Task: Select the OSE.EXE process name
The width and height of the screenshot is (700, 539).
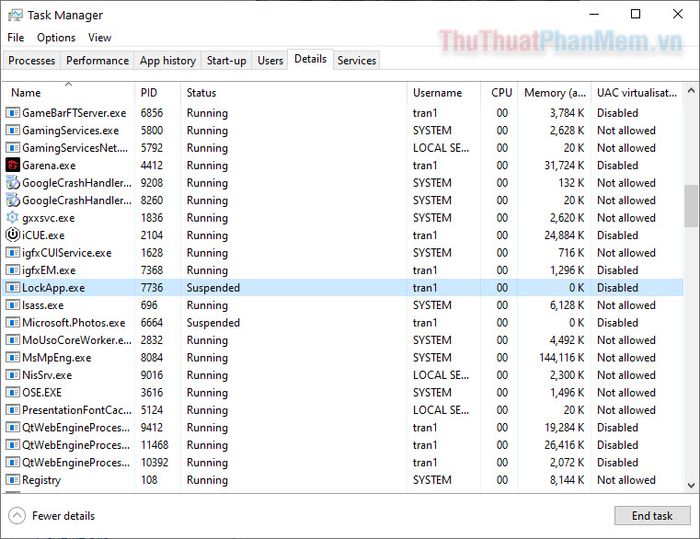Action: (42, 393)
